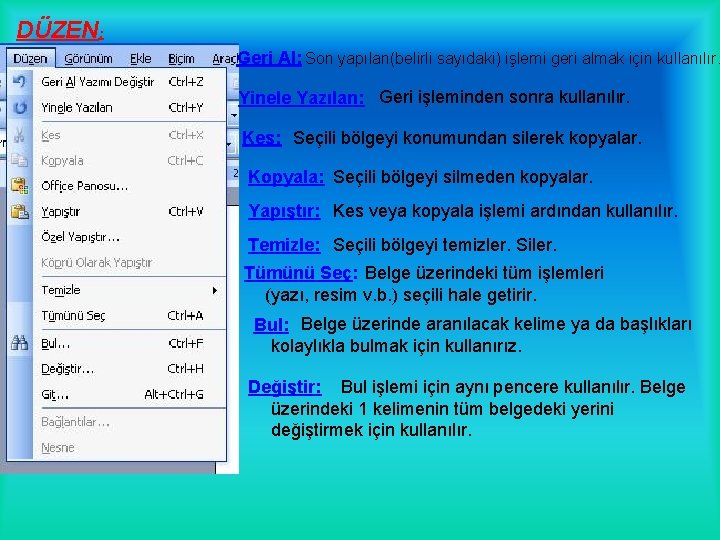Choose Yinele Yazılan menu entry

(129, 107)
